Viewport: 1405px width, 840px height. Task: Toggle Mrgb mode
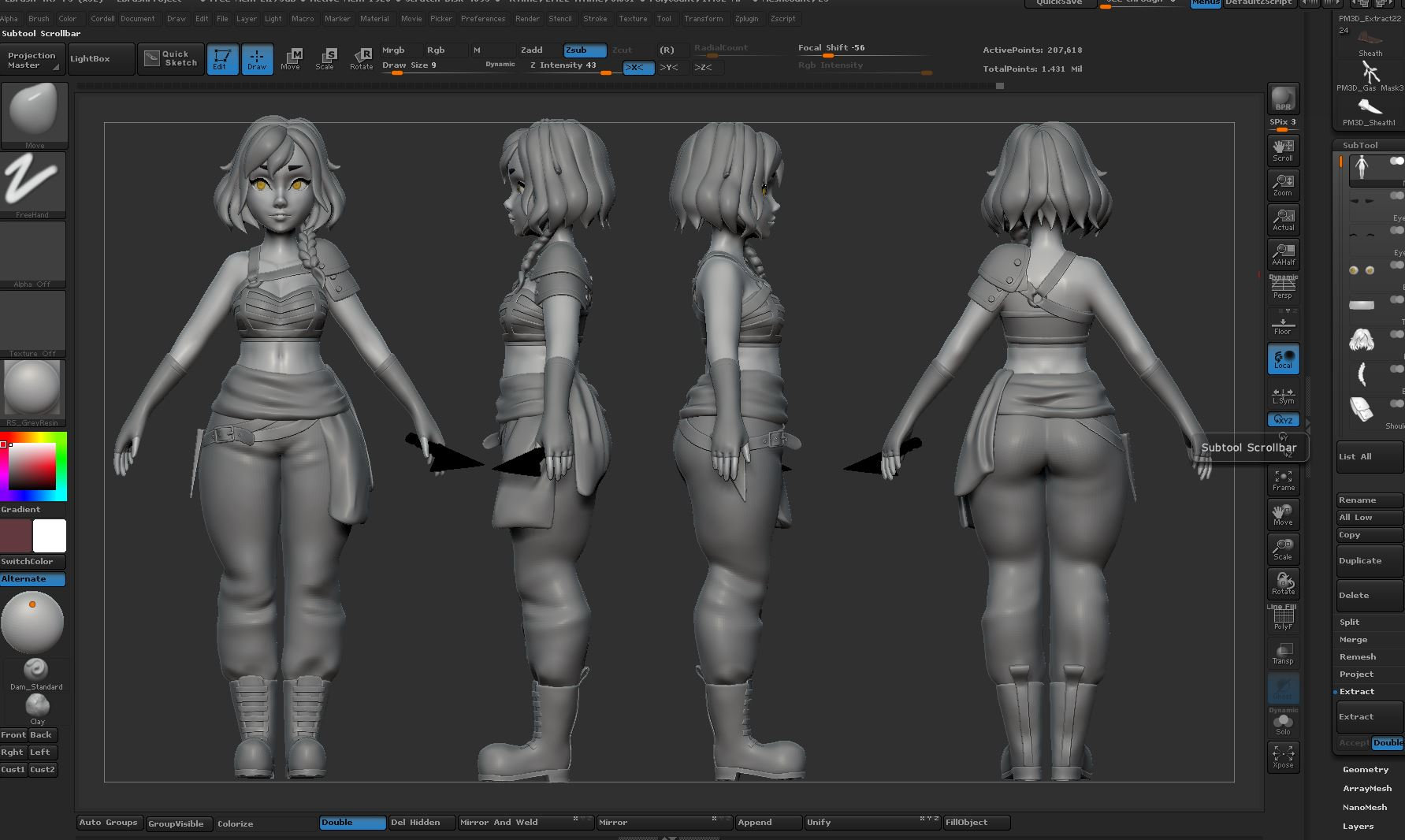click(x=401, y=50)
